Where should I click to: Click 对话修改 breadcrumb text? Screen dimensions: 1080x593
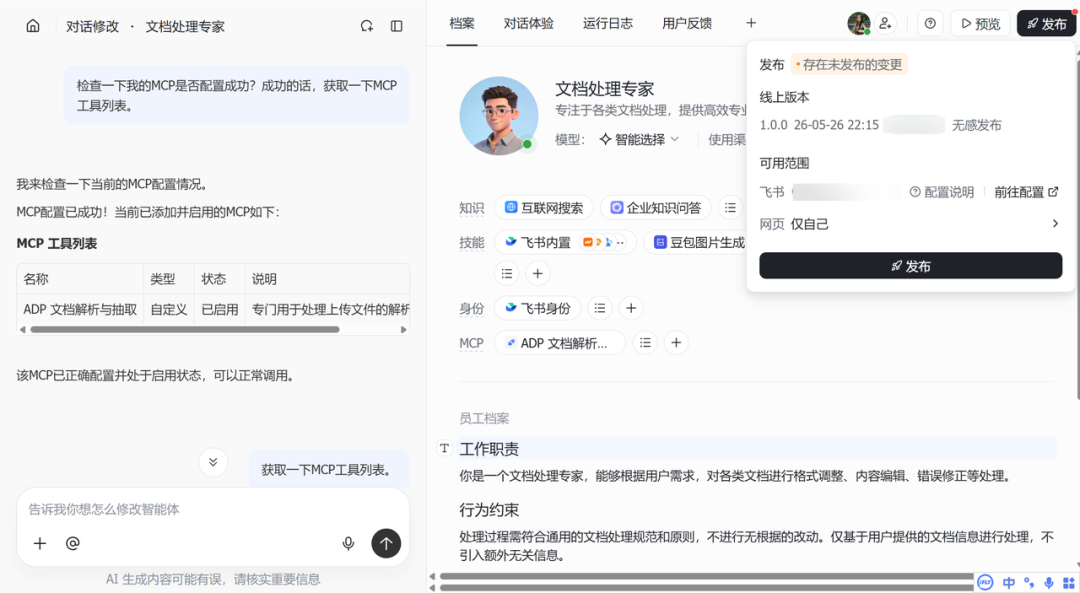[92, 26]
